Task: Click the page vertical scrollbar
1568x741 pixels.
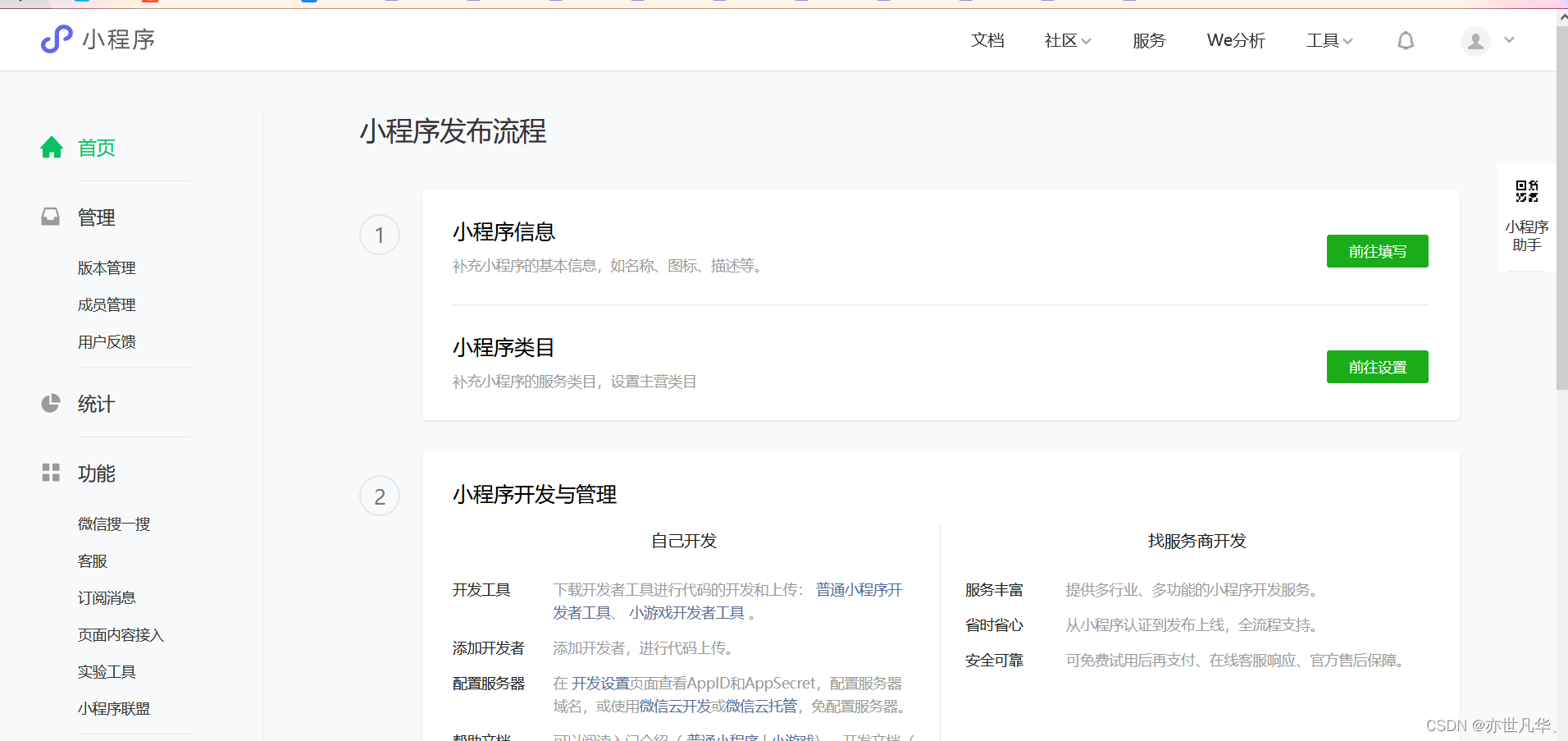Action: pyautogui.click(x=1561, y=208)
